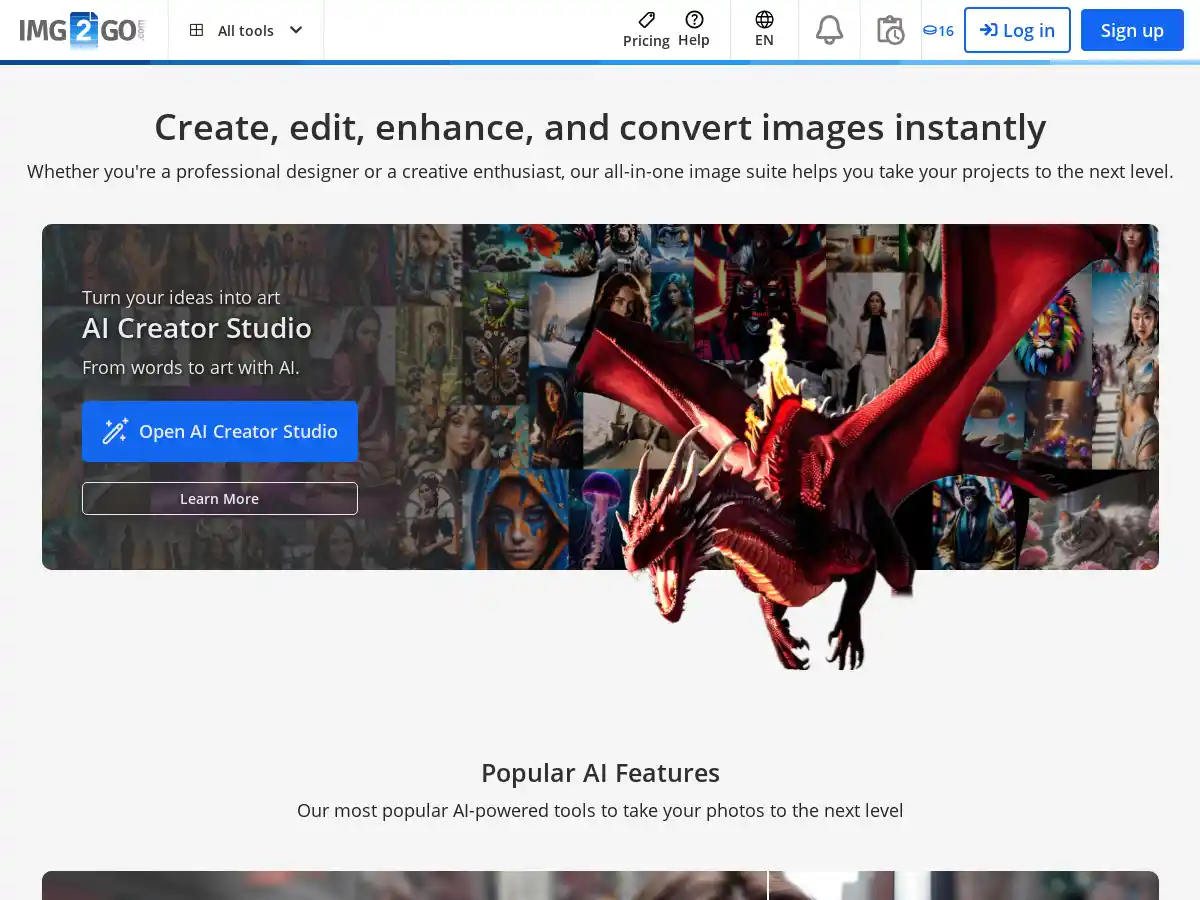The height and width of the screenshot is (900, 1200).
Task: Click the grid icon next to All tools
Action: tap(197, 30)
